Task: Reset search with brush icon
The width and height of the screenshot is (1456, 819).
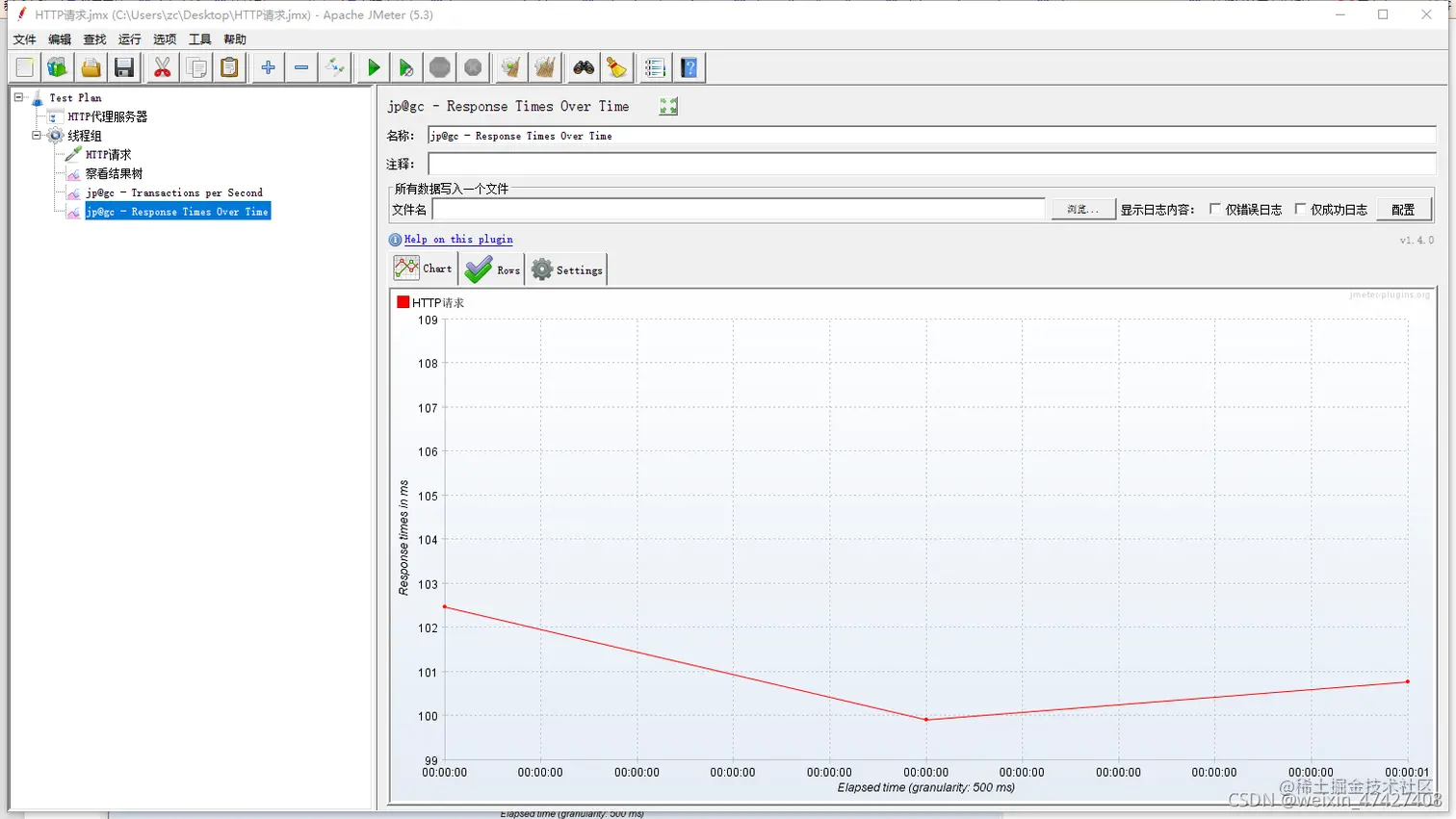Action: [x=616, y=67]
